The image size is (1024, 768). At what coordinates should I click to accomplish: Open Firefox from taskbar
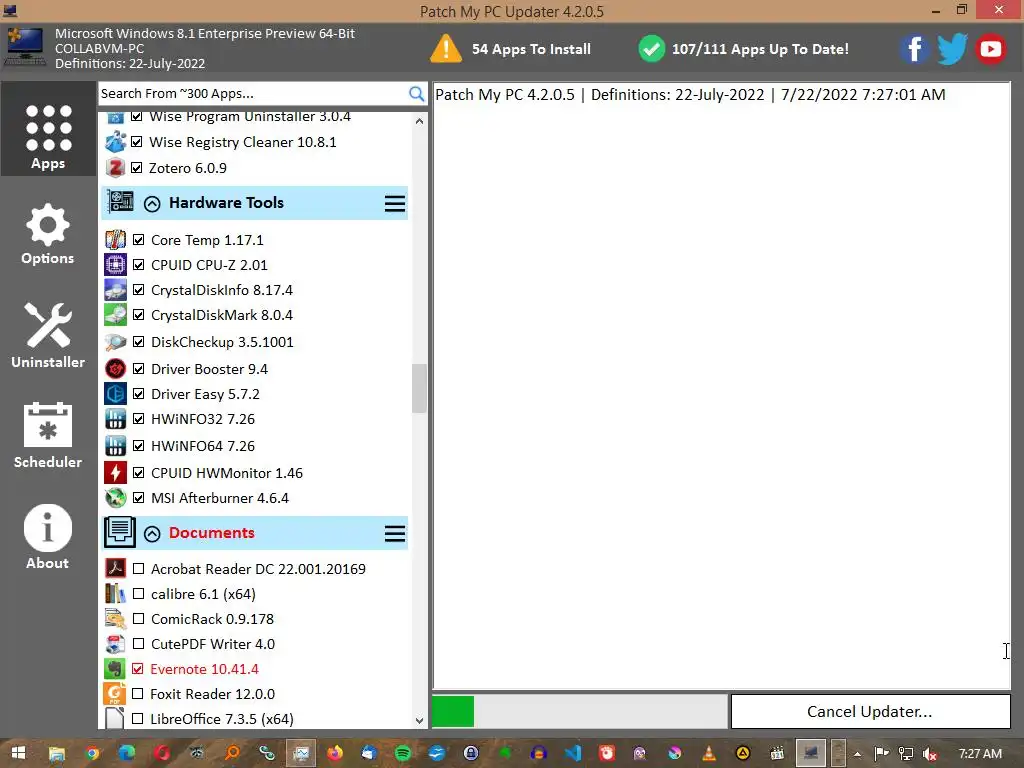(x=334, y=753)
